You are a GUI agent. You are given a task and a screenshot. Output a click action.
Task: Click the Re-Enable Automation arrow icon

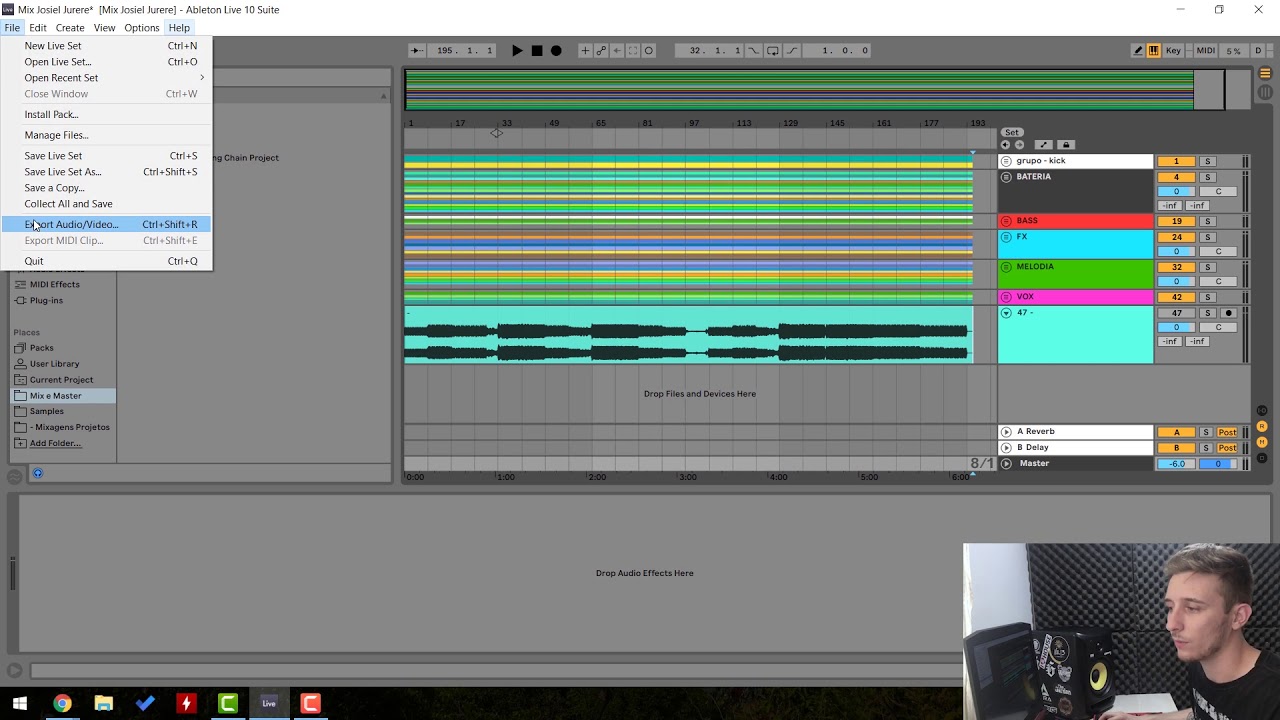click(x=617, y=50)
